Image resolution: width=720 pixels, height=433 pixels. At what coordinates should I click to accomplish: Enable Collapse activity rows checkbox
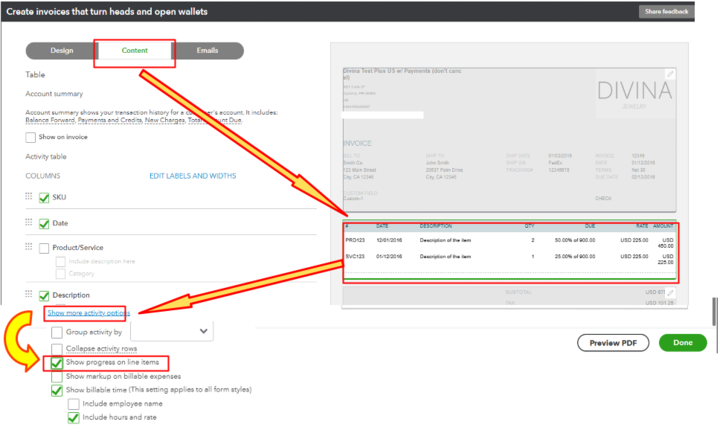coord(57,349)
